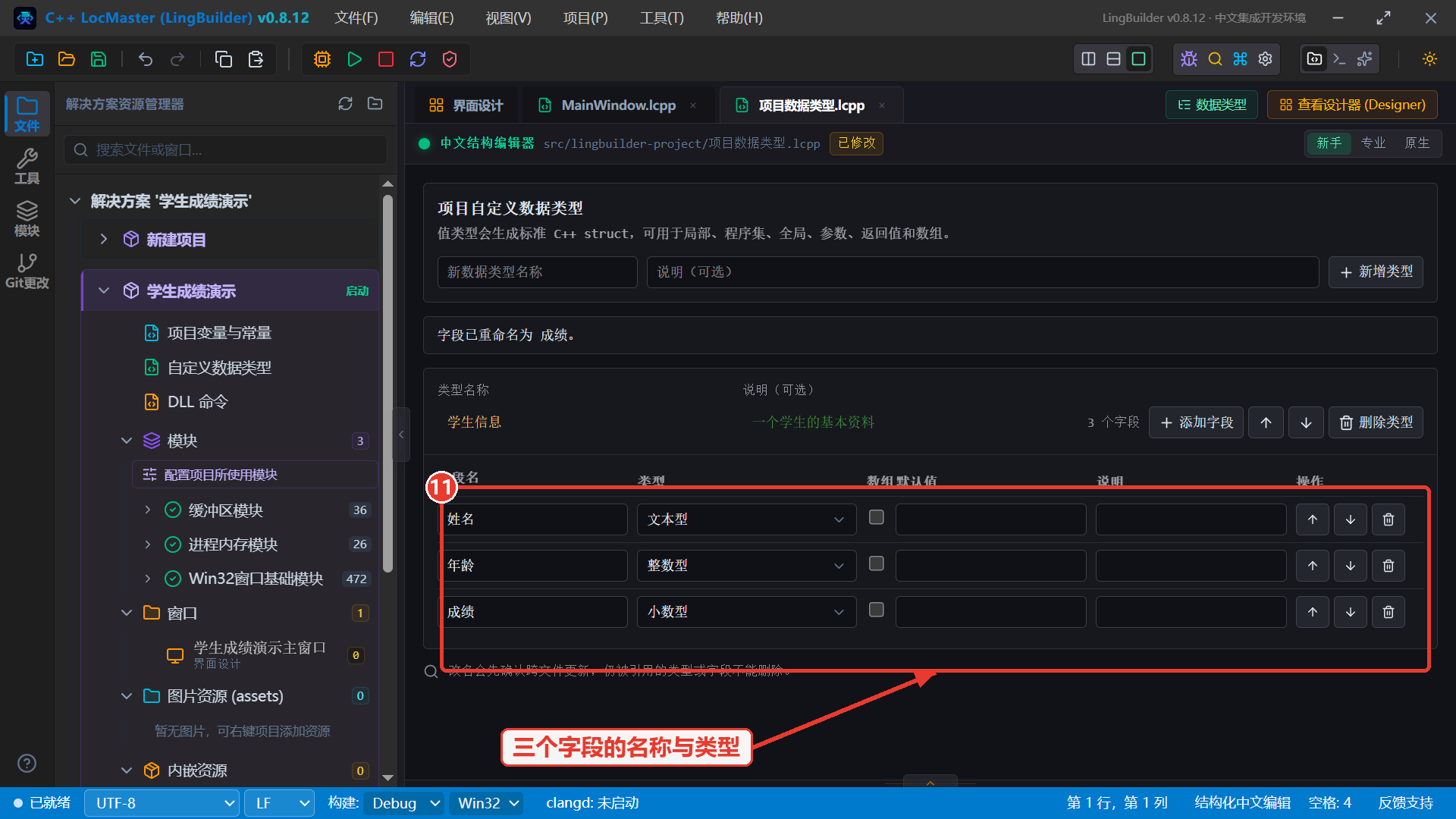1456x819 pixels.
Task: Switch editor mode to 原生
Action: point(1417,143)
